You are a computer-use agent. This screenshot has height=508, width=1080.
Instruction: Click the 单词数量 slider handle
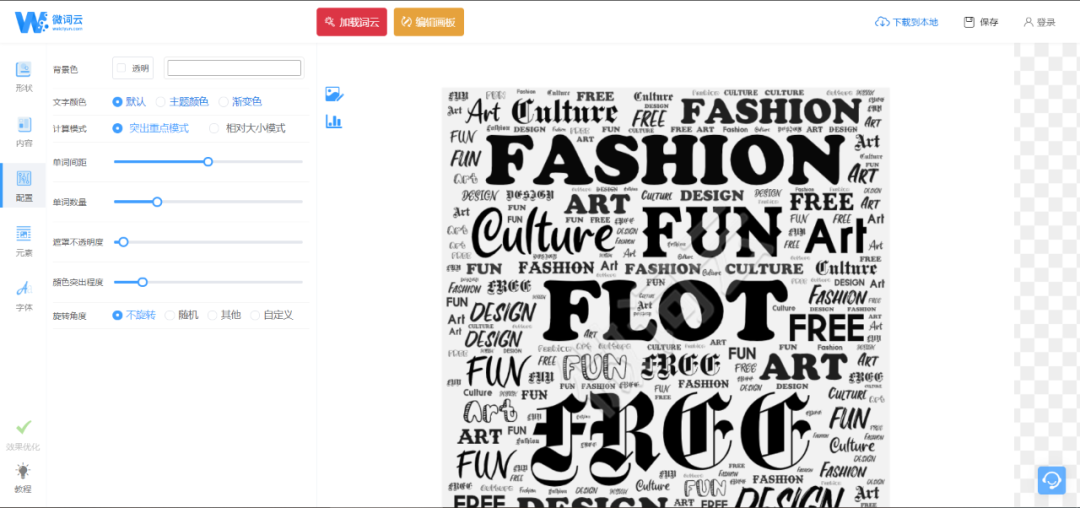click(x=157, y=202)
